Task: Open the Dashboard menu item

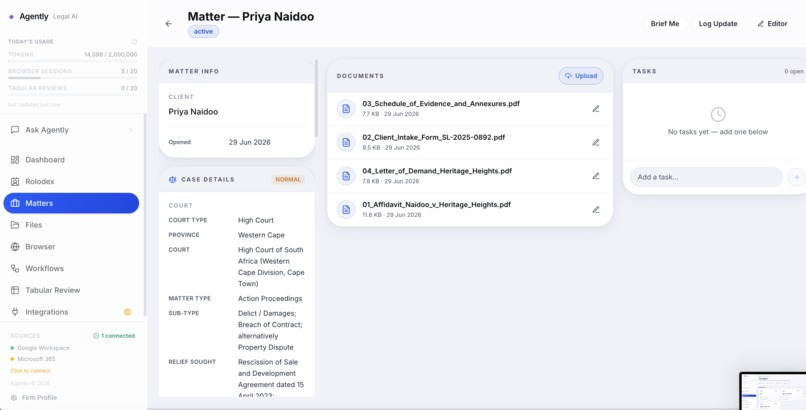Action: pos(71,160)
